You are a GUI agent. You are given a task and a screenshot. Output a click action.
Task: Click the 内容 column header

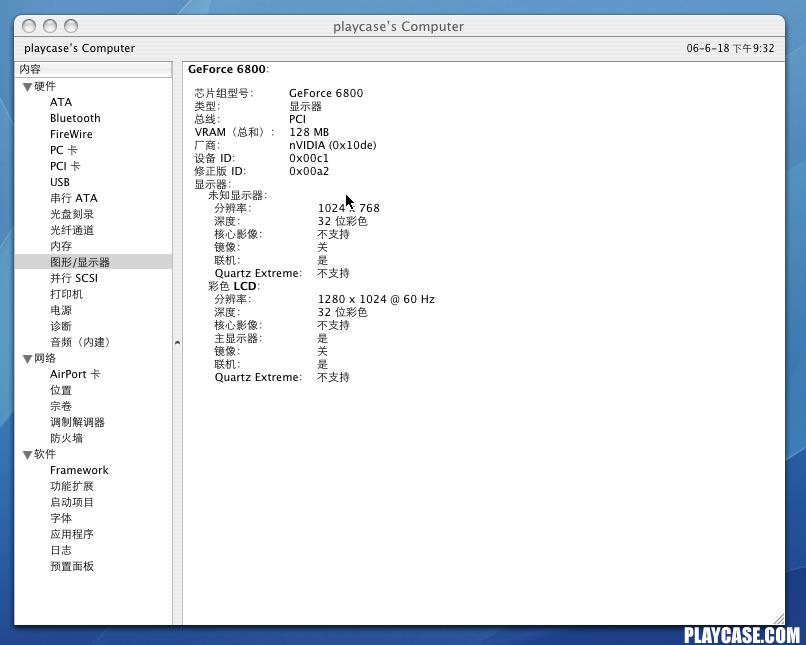(93, 69)
